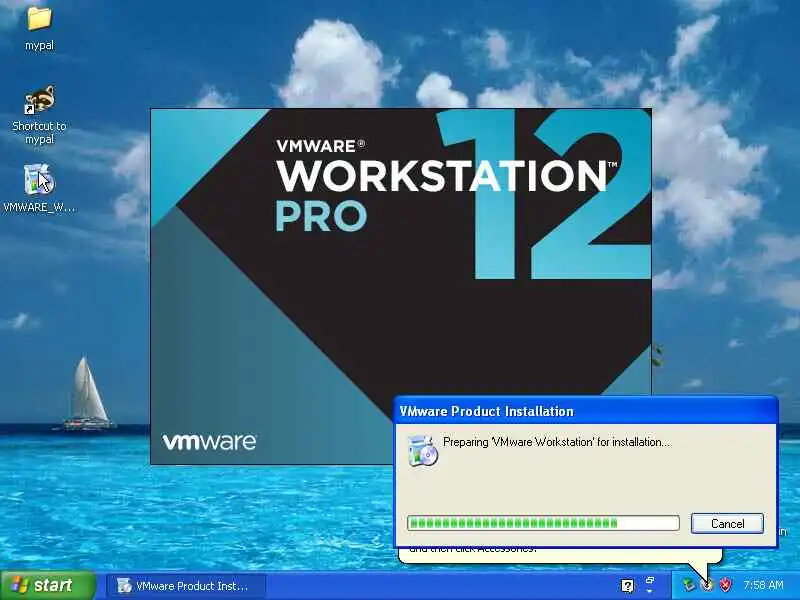Click the installation progress bar
Screen dimensions: 800x600
[x=543, y=523]
